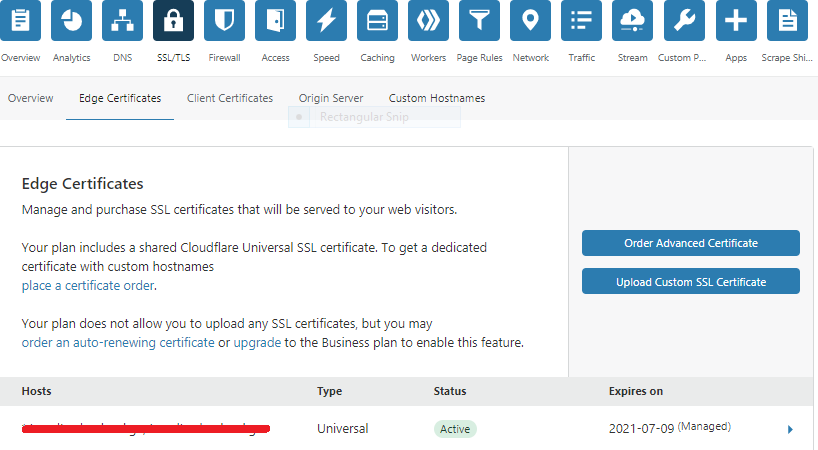818x450 pixels.
Task: Go to the DNS network icon
Action: point(122,20)
